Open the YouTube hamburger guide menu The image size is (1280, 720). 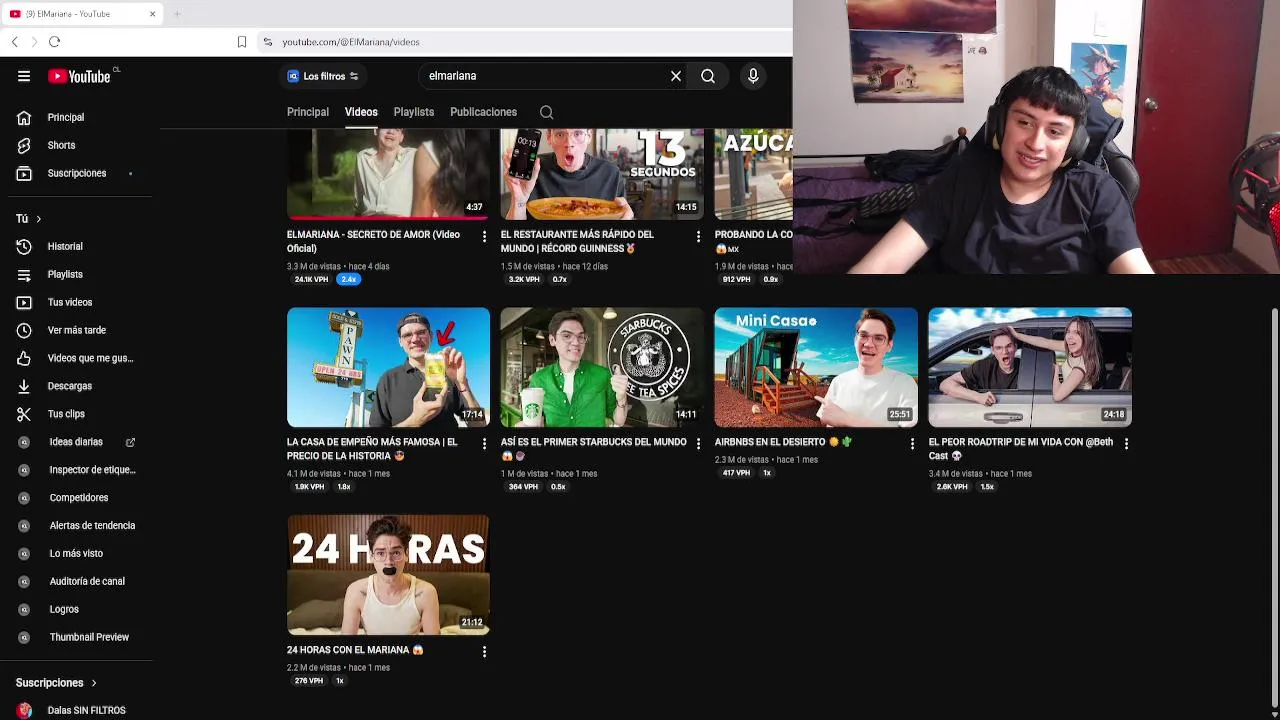point(24,76)
